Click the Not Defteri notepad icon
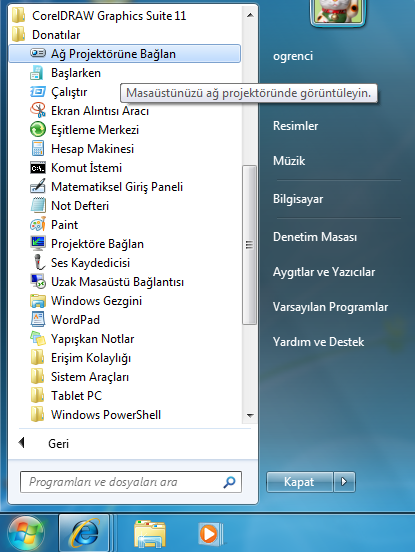416x552 pixels. 38,206
